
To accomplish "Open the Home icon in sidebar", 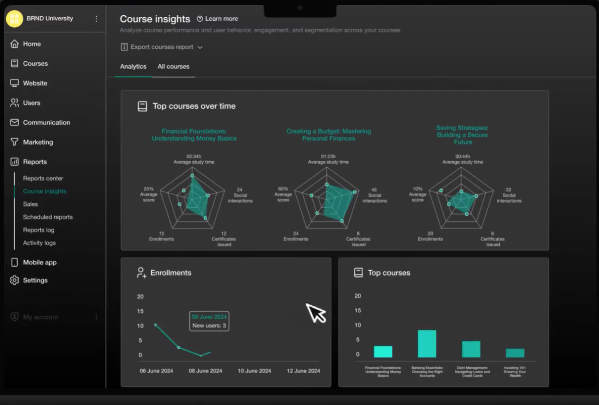I will point(15,44).
